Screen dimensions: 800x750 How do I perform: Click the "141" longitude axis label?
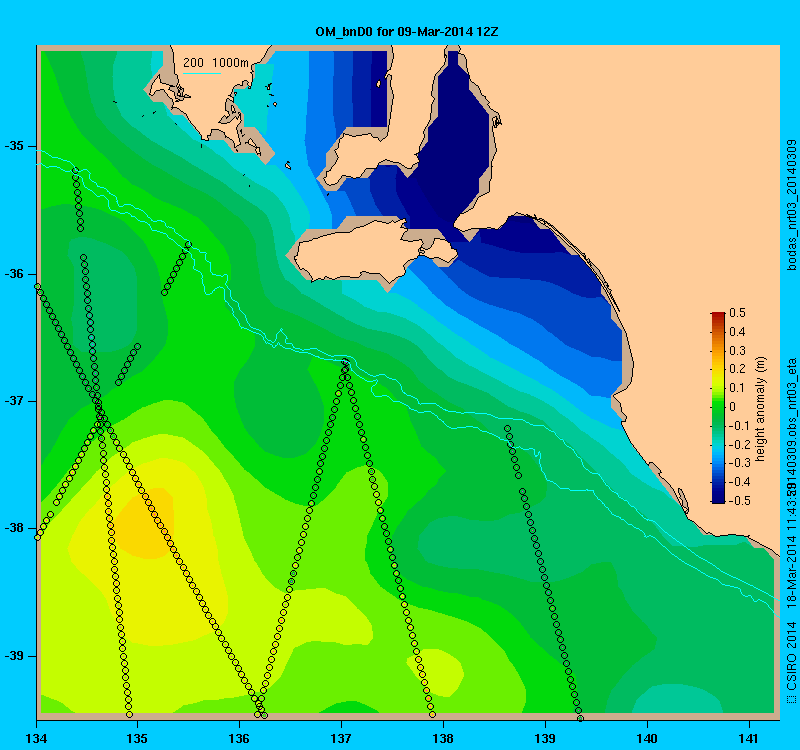click(x=749, y=738)
